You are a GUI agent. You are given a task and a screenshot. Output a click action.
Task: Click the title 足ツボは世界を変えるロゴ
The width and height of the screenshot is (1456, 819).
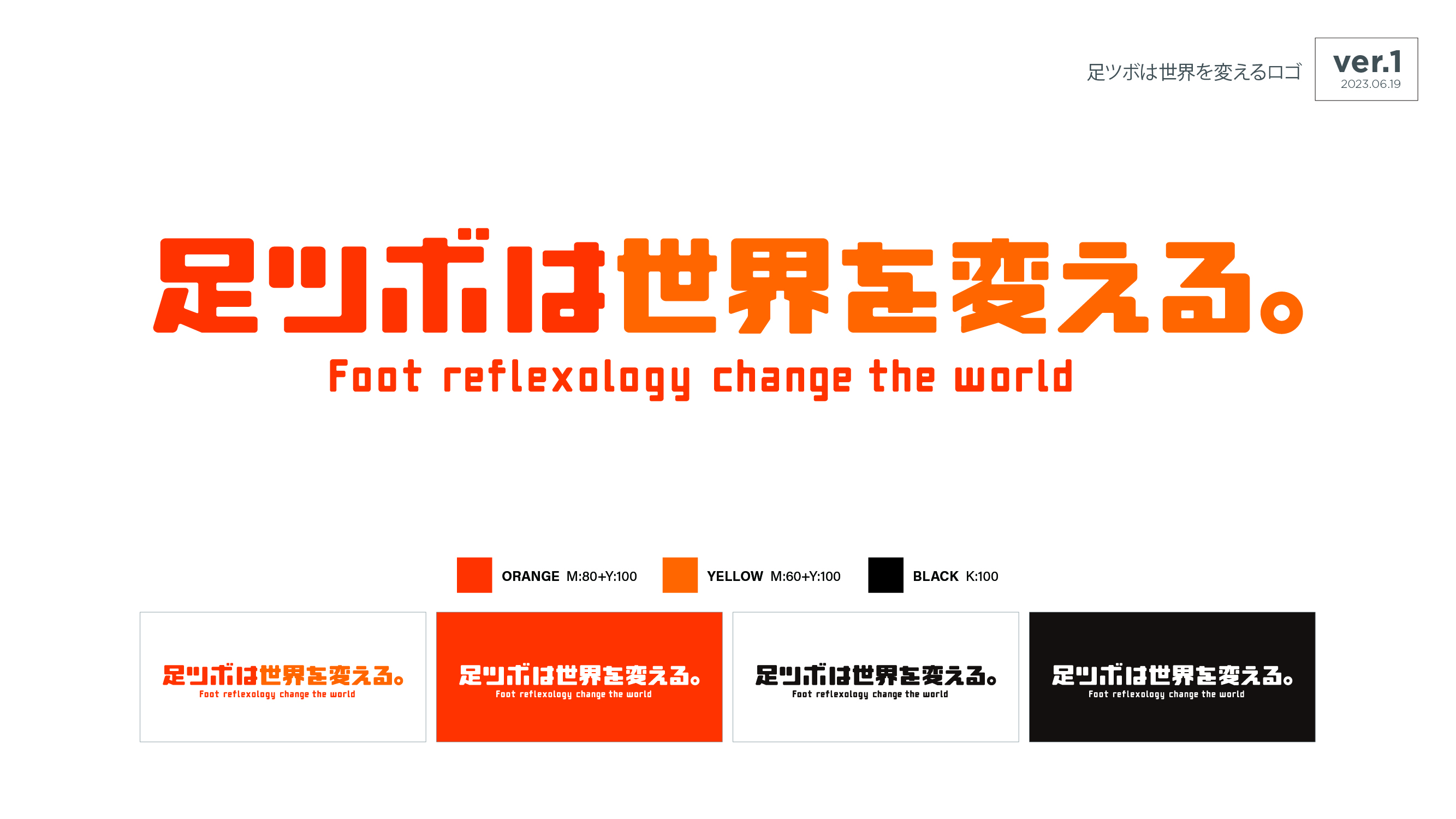pyautogui.click(x=1194, y=72)
